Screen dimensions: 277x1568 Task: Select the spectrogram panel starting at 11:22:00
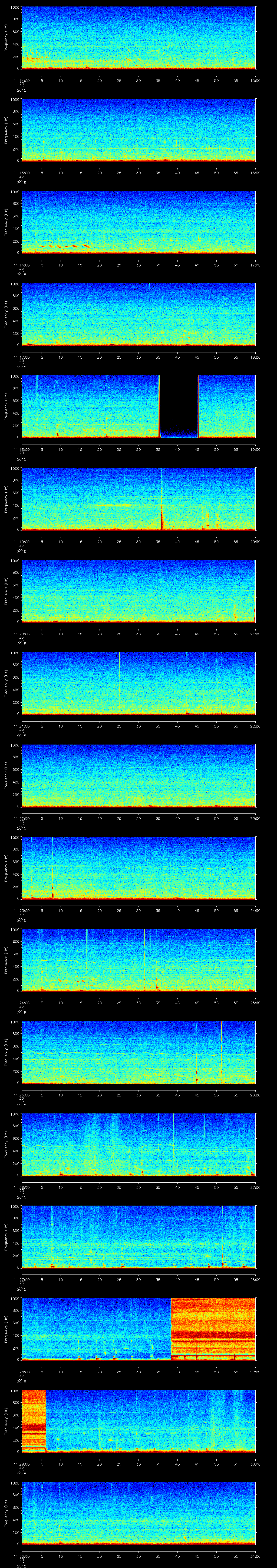tap(139, 775)
